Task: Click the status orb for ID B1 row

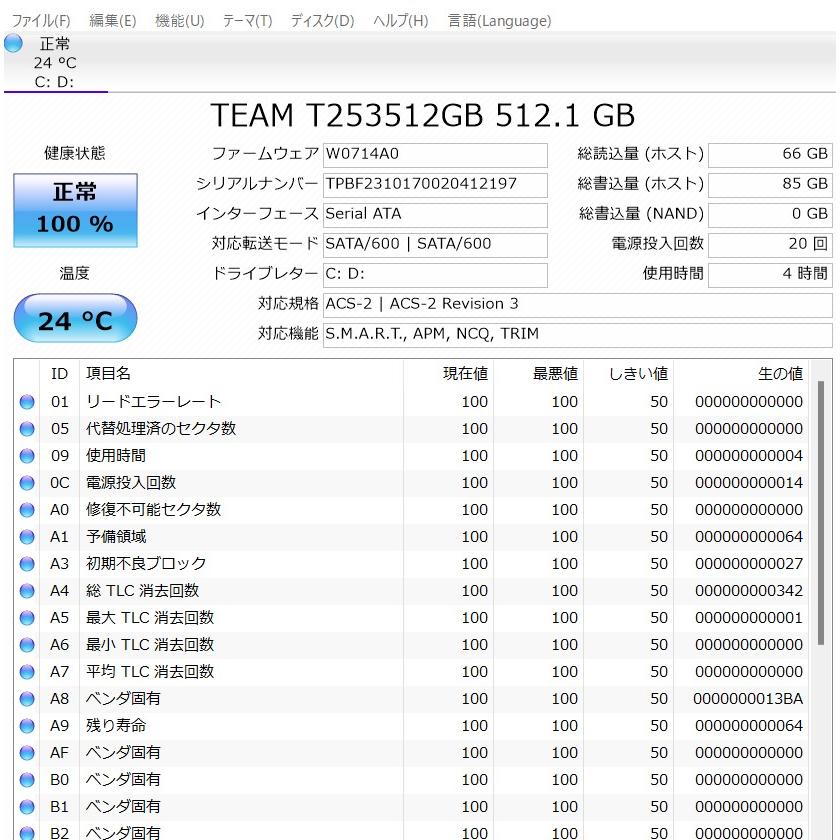Action: coord(27,807)
